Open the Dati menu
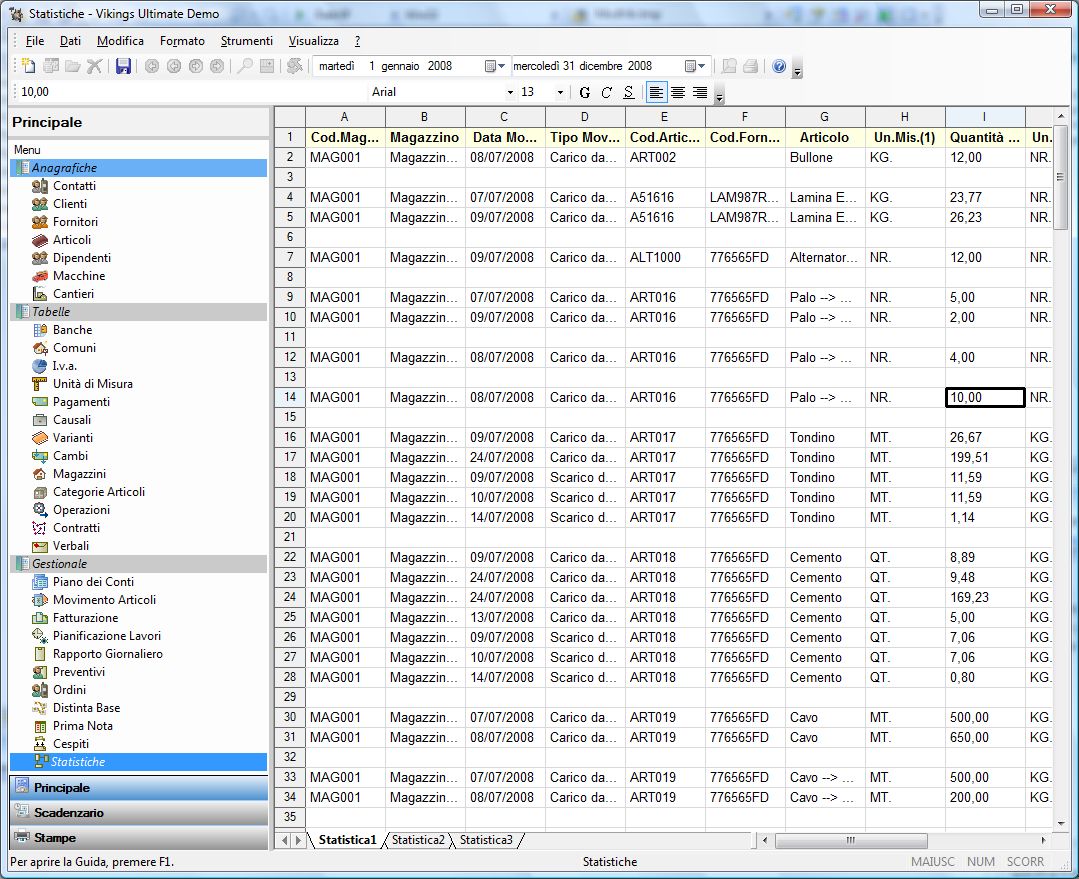This screenshot has height=879, width=1079. click(x=70, y=41)
